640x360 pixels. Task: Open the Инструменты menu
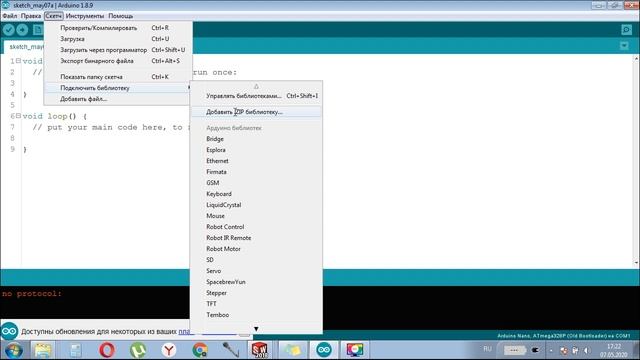pos(85,16)
